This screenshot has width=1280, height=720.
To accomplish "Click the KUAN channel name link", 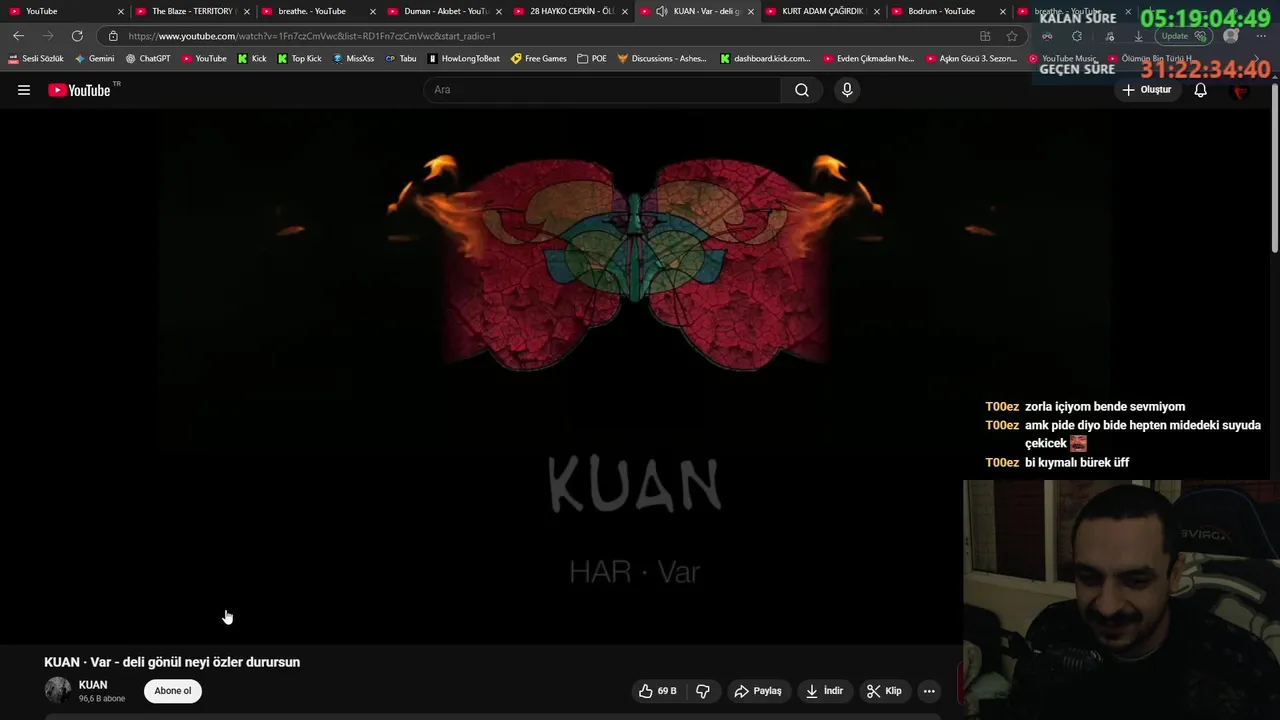I will click(93, 685).
